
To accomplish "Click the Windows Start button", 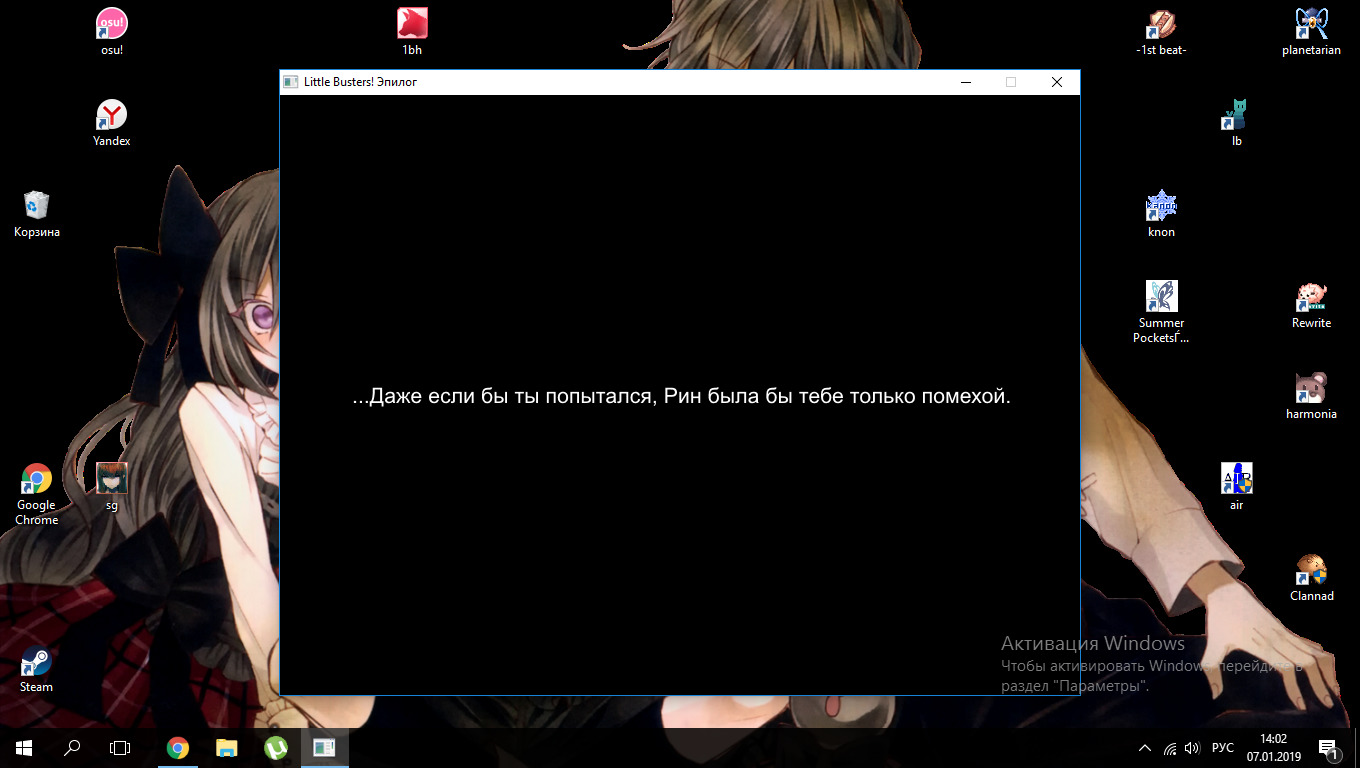I will click(23, 747).
